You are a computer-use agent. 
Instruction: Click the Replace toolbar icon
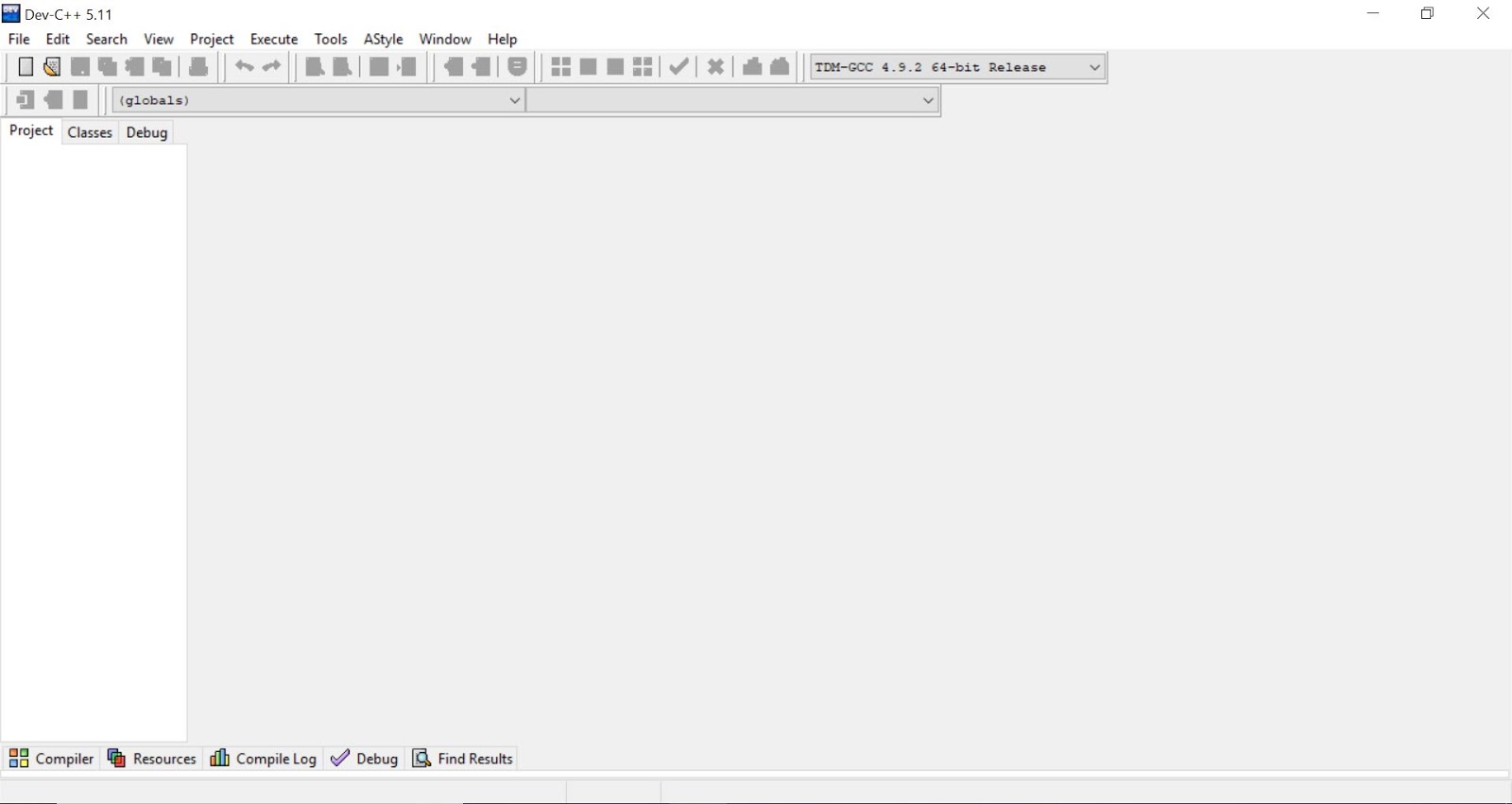pyautogui.click(x=342, y=66)
